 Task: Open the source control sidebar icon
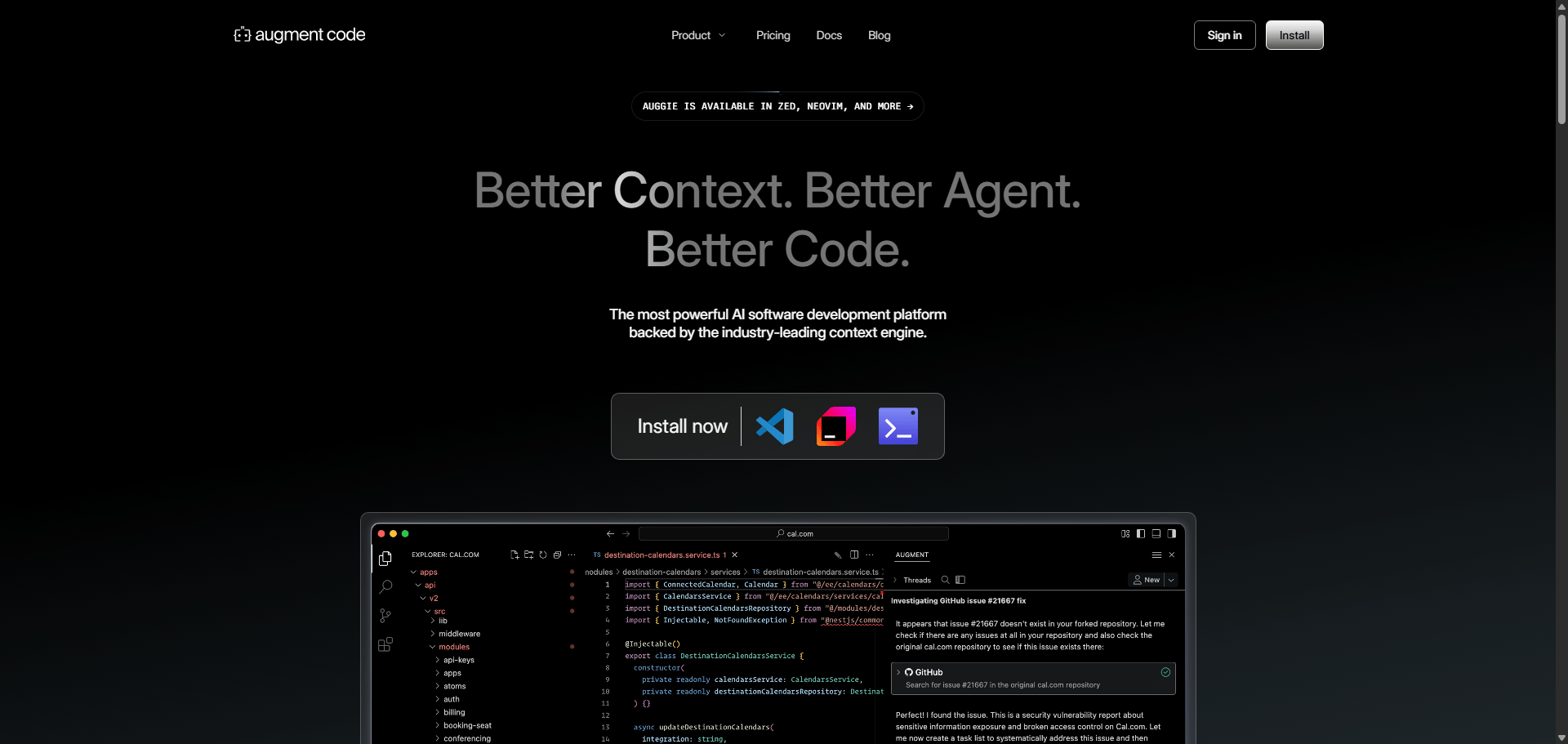[385, 616]
